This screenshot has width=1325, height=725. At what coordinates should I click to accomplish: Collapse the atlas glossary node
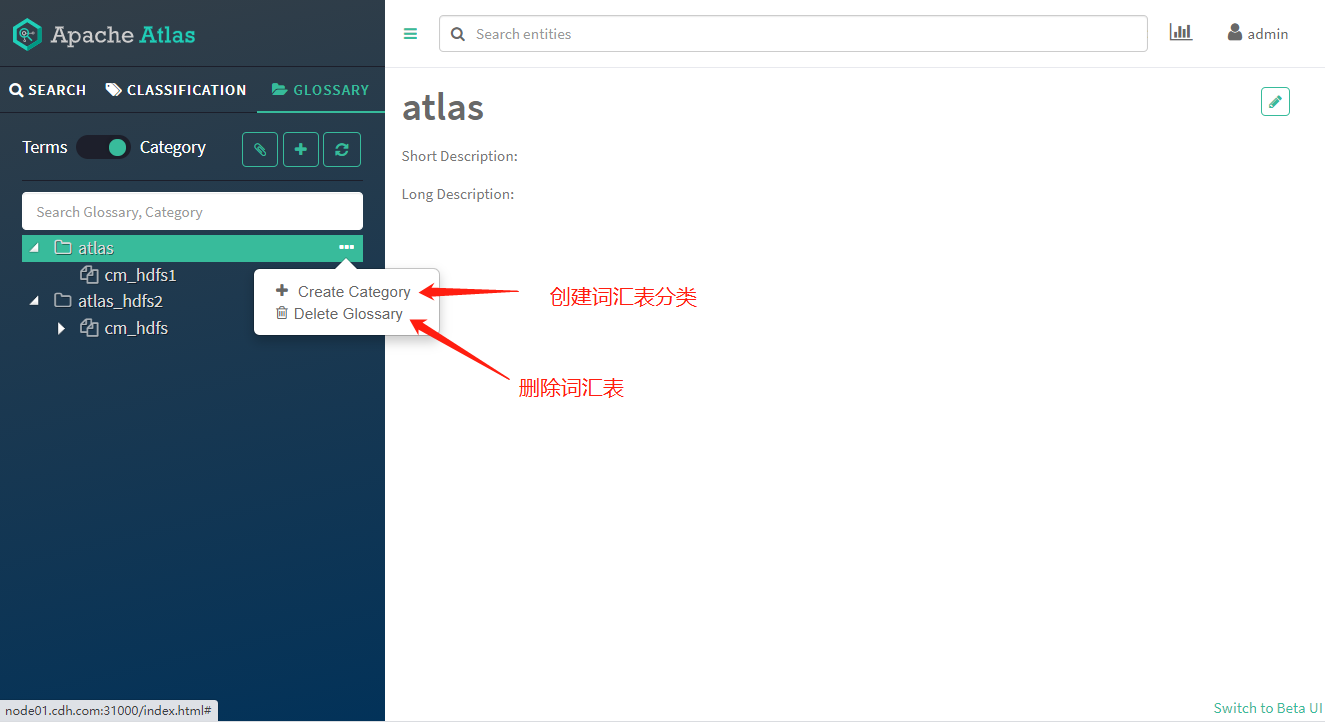[x=35, y=248]
